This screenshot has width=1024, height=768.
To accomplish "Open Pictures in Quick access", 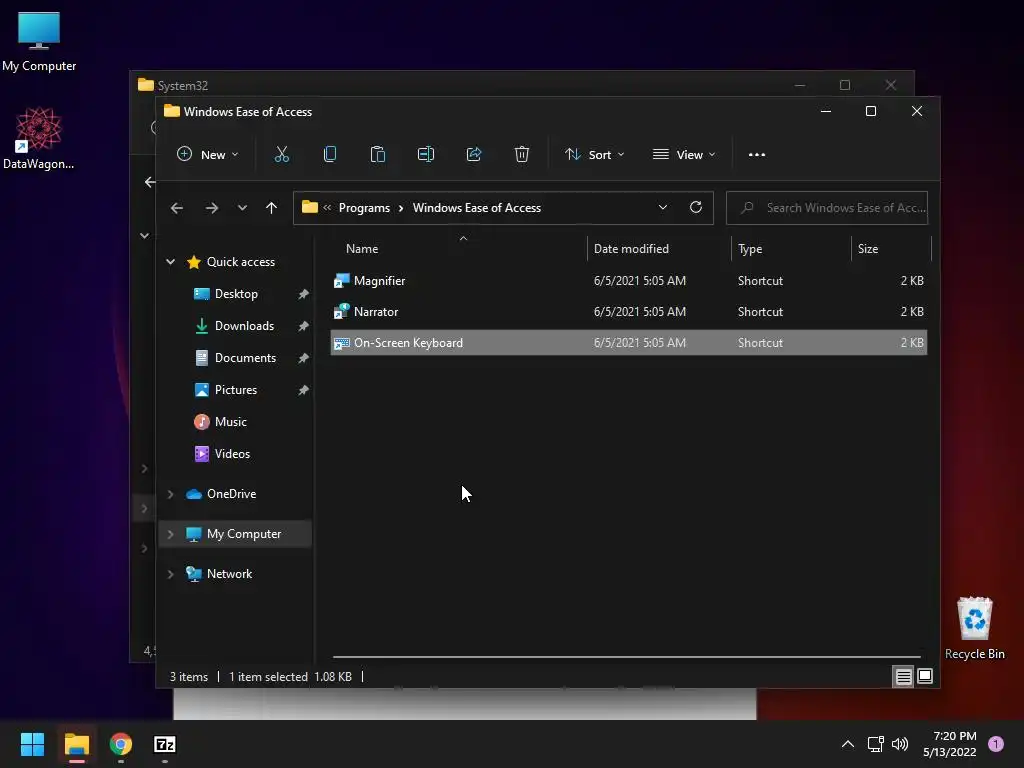I will click(235, 390).
